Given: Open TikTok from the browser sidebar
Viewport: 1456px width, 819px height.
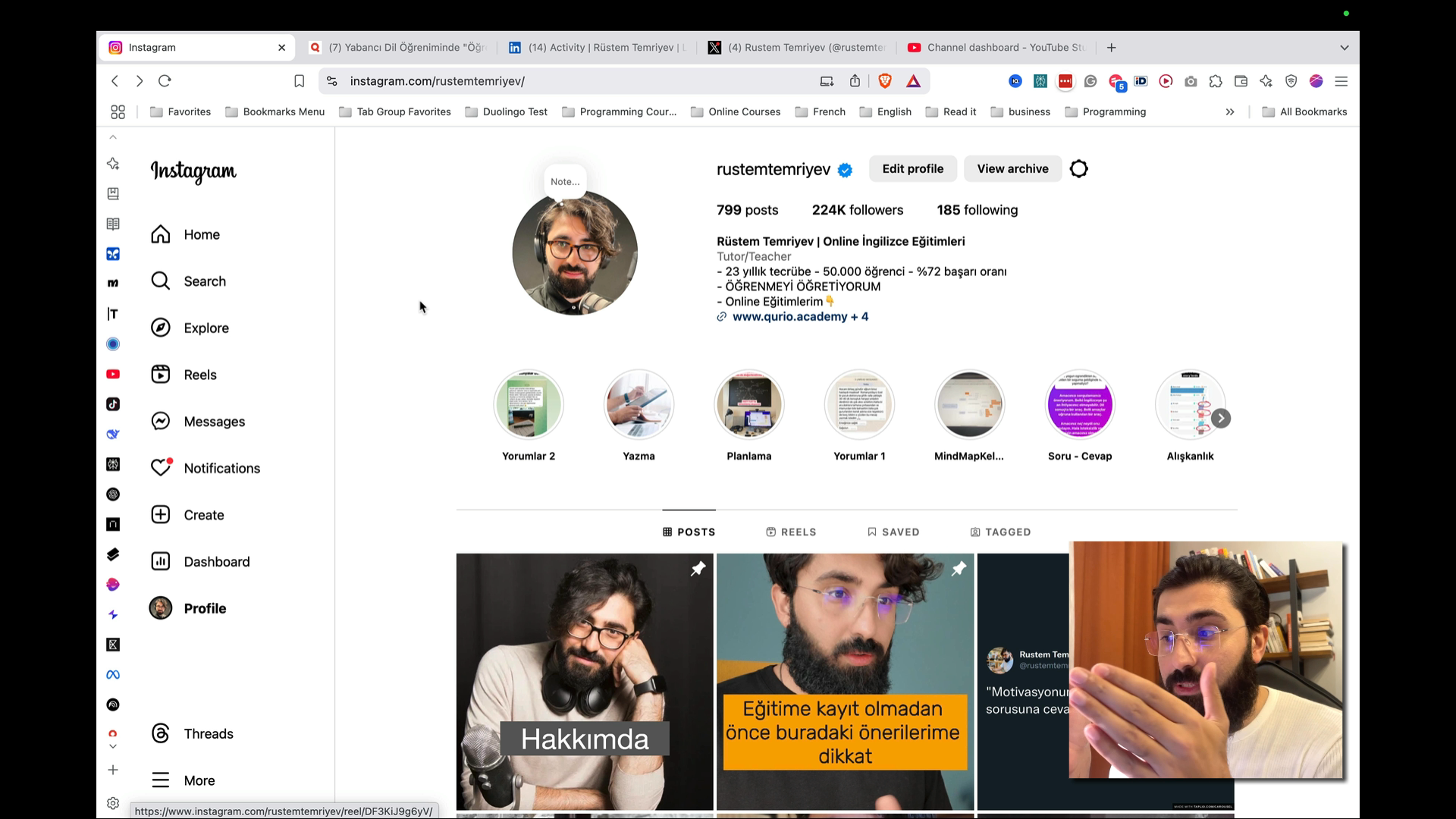Looking at the screenshot, I should point(113,404).
